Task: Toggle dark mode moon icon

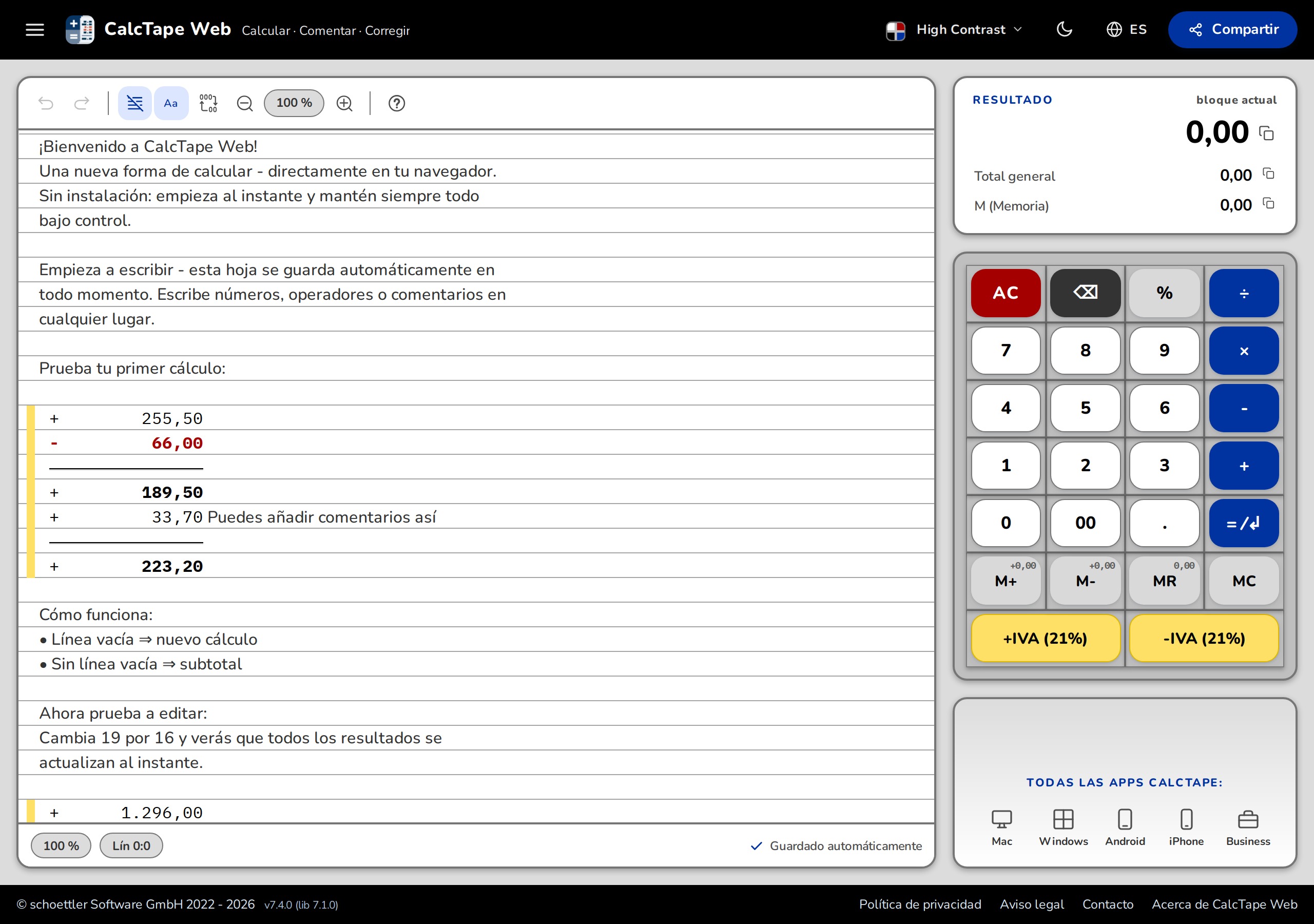Action: pyautogui.click(x=1064, y=30)
